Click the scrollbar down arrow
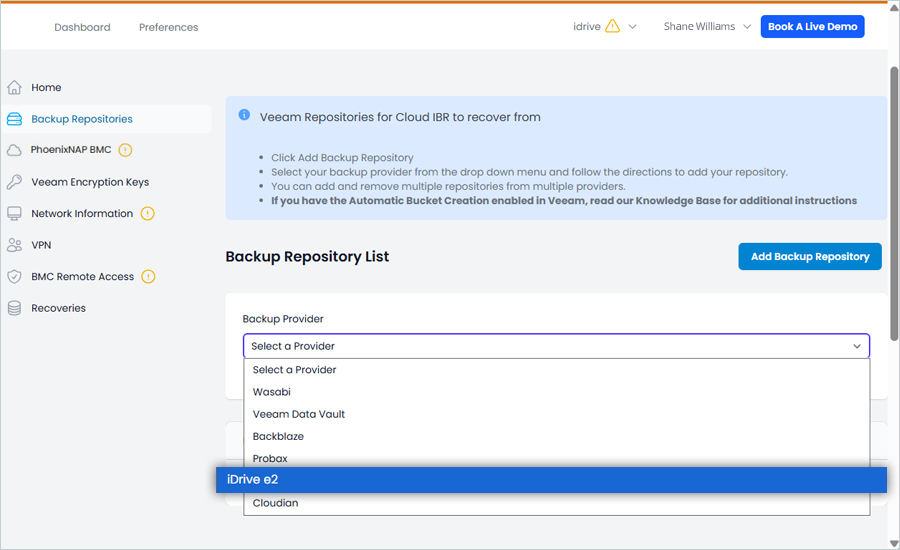This screenshot has width=900, height=550. 894,543
